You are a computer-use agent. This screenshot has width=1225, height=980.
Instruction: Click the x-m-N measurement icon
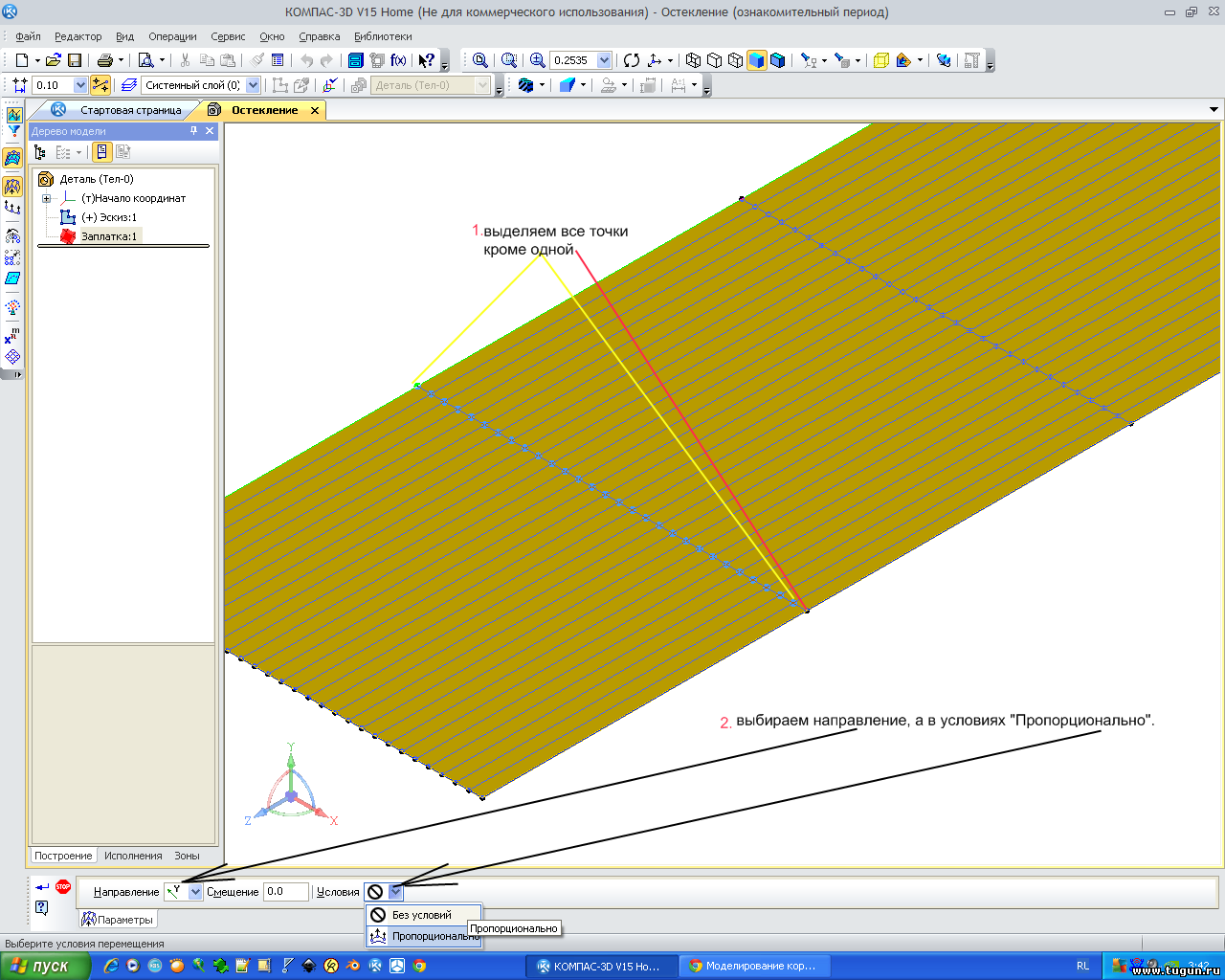click(x=12, y=335)
